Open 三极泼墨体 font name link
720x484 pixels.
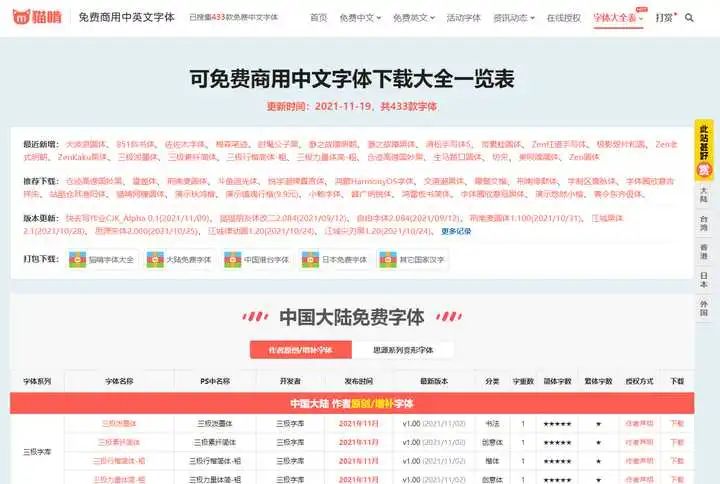[x=119, y=423]
